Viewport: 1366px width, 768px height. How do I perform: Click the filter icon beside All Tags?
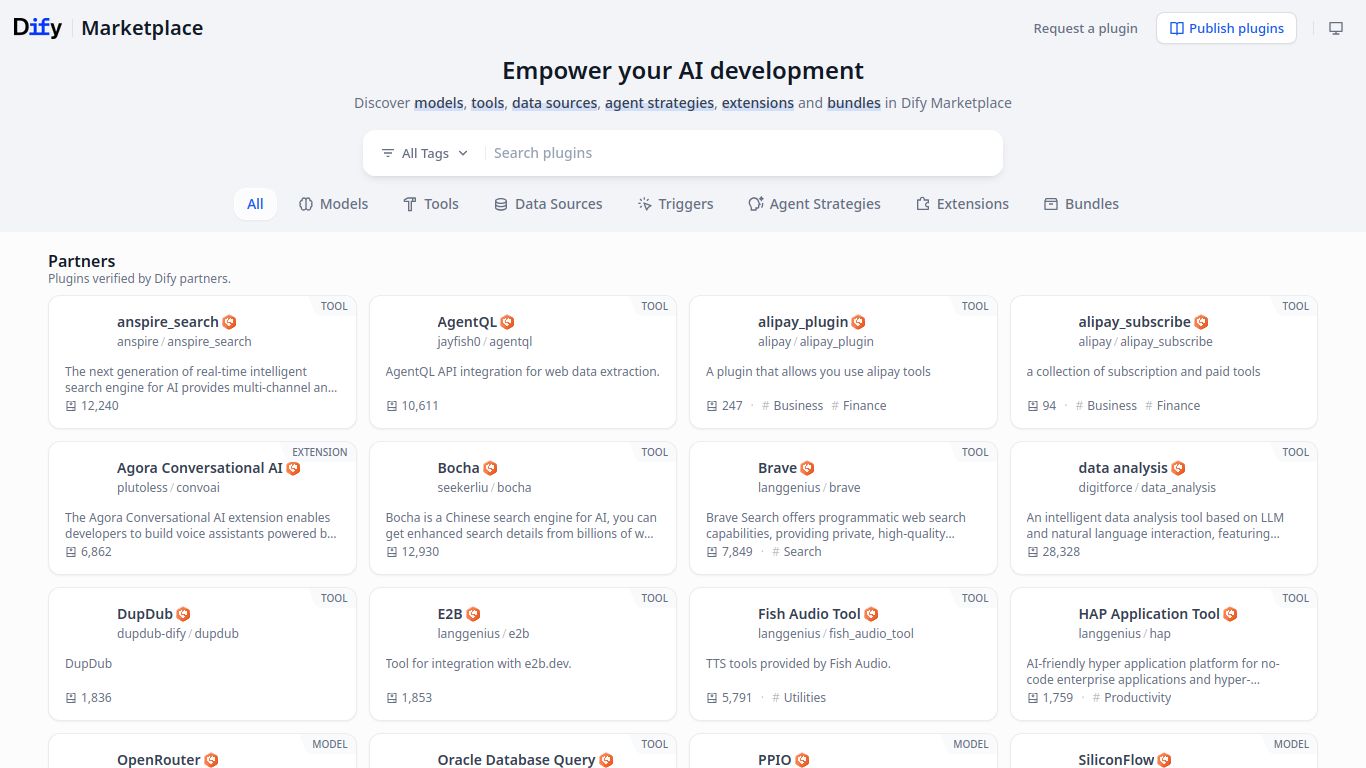(x=389, y=152)
